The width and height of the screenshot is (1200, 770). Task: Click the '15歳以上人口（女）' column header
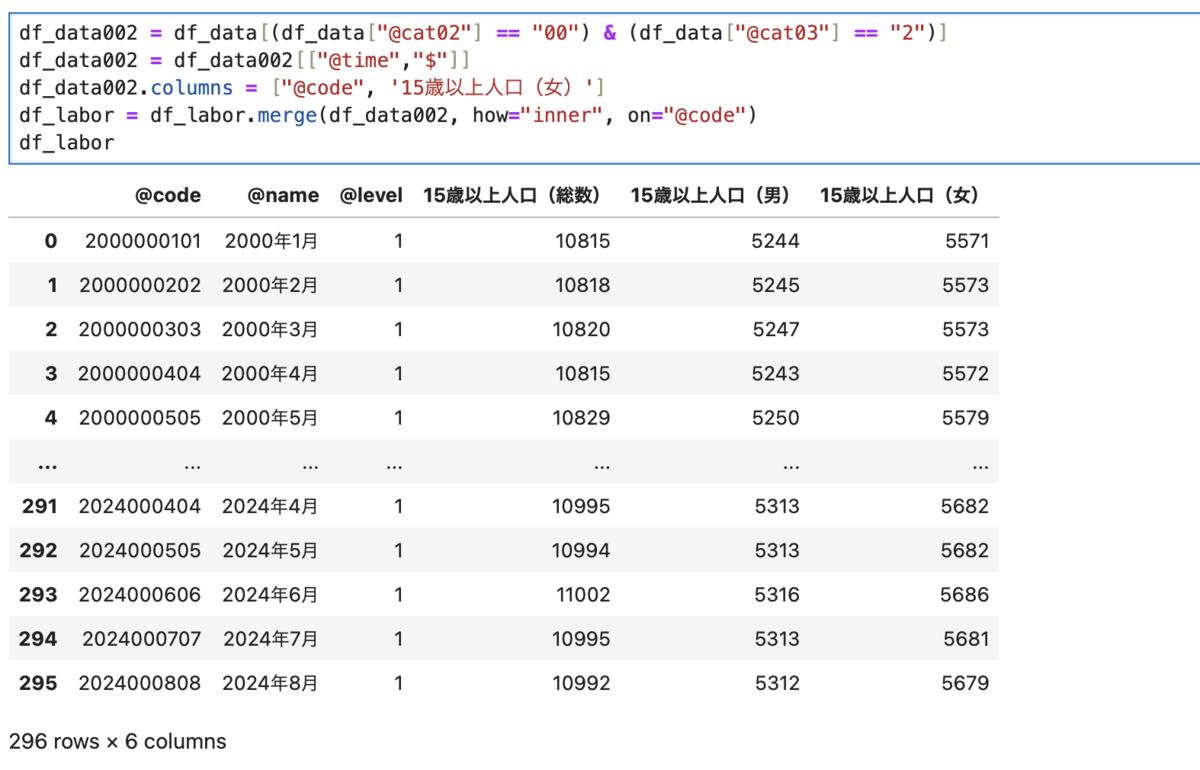point(904,196)
